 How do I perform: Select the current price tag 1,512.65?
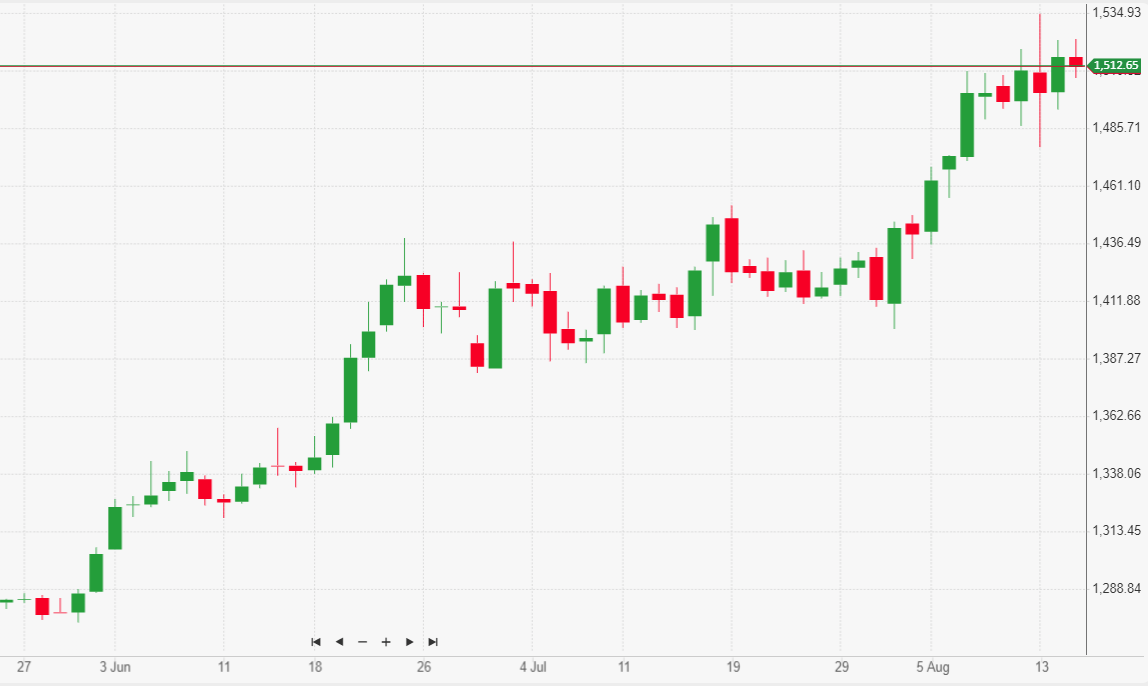point(1115,66)
